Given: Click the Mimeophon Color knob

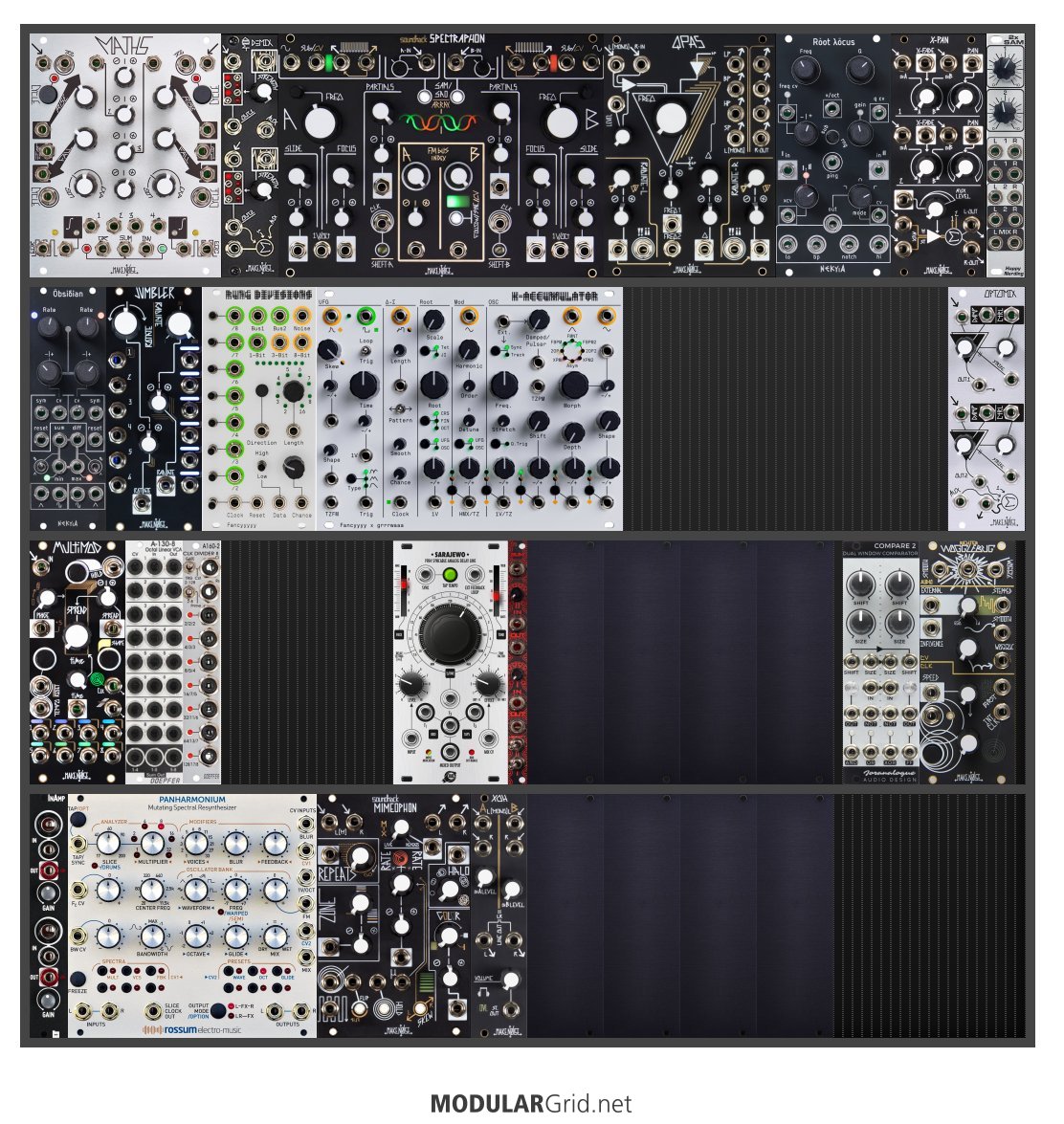Looking at the screenshot, I should [448, 936].
